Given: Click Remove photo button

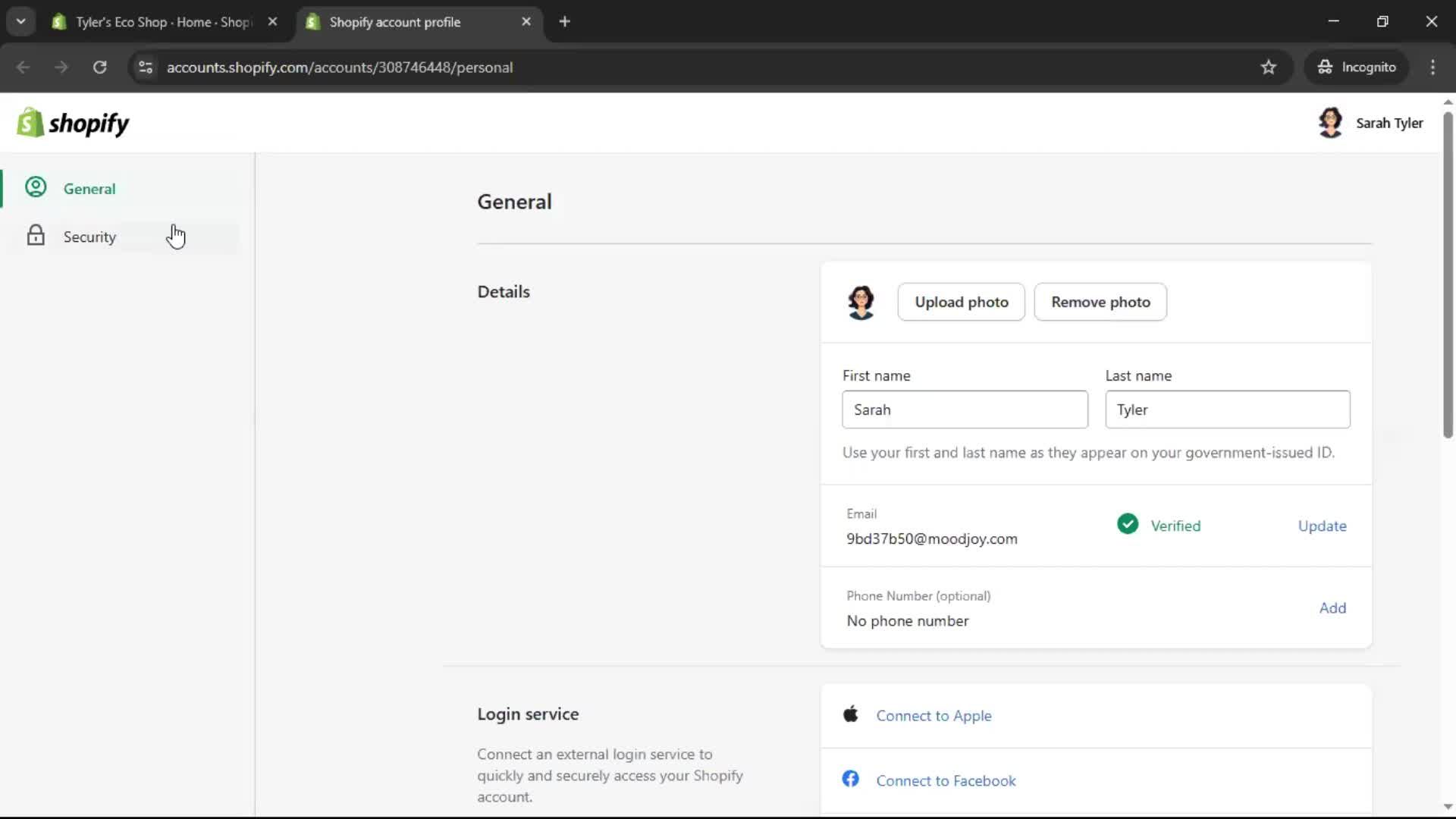Looking at the screenshot, I should point(1100,302).
